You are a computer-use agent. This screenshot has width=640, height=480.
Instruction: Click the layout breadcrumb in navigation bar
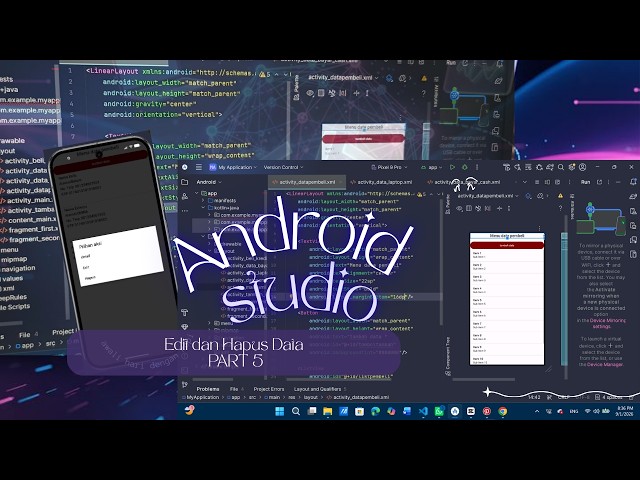click(311, 397)
